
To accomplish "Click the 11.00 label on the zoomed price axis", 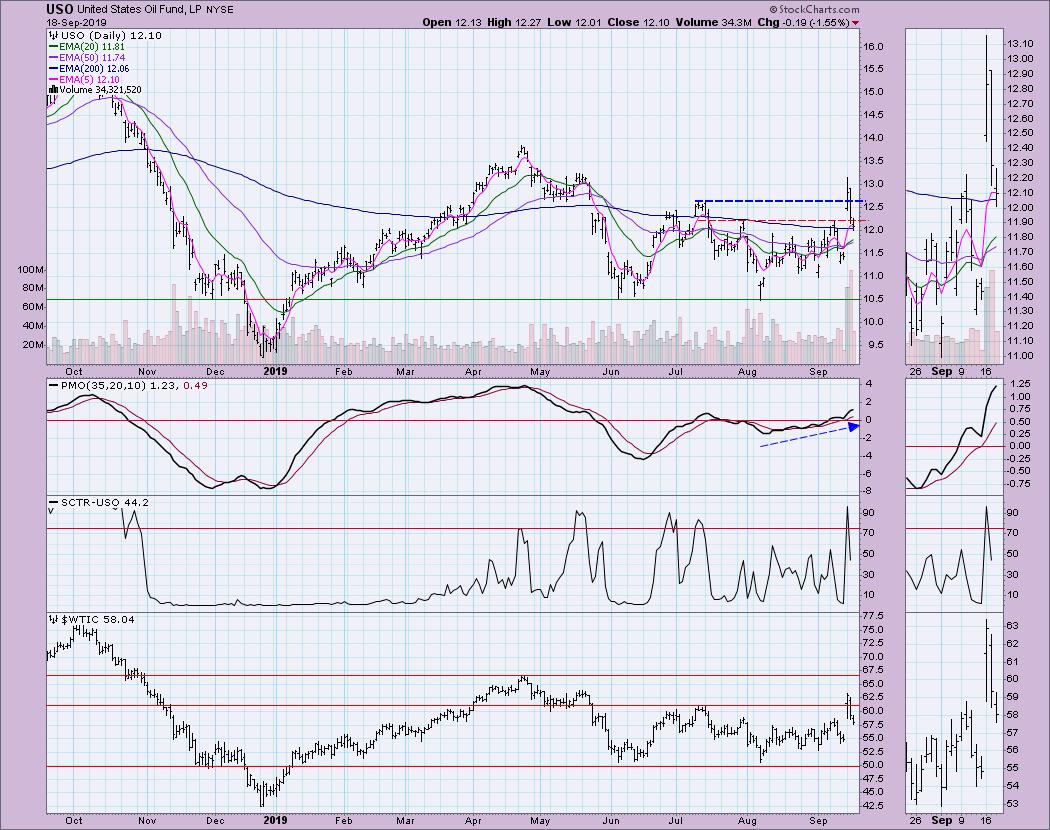I will click(x=1019, y=356).
